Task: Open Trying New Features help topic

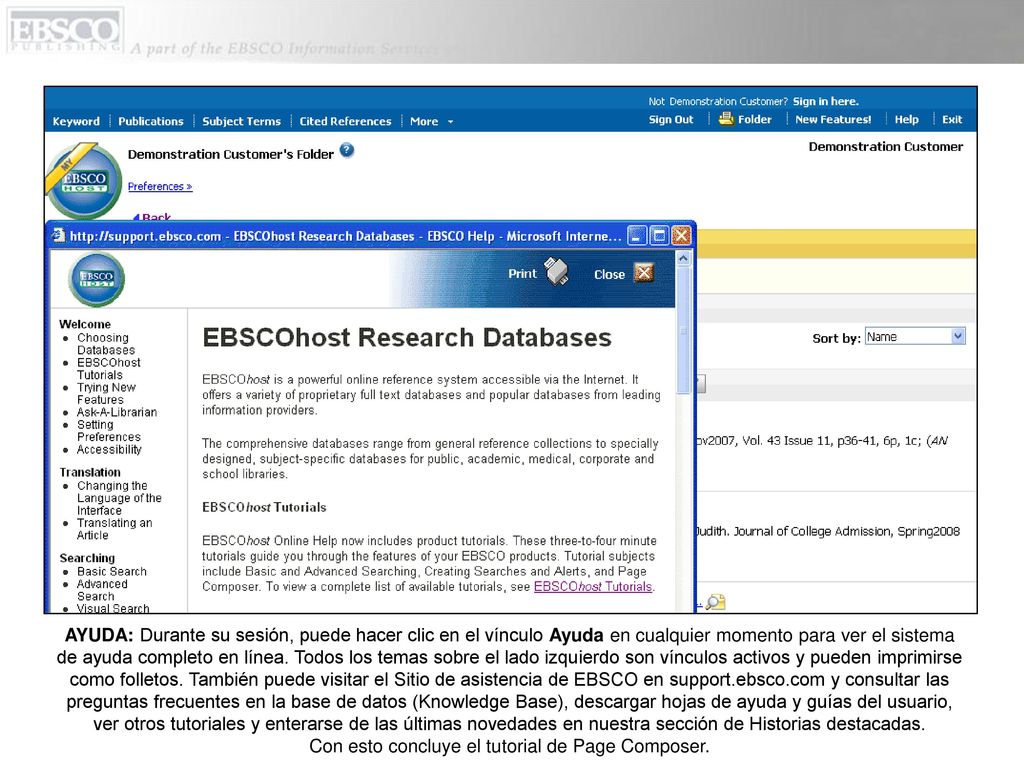Action: 106,393
